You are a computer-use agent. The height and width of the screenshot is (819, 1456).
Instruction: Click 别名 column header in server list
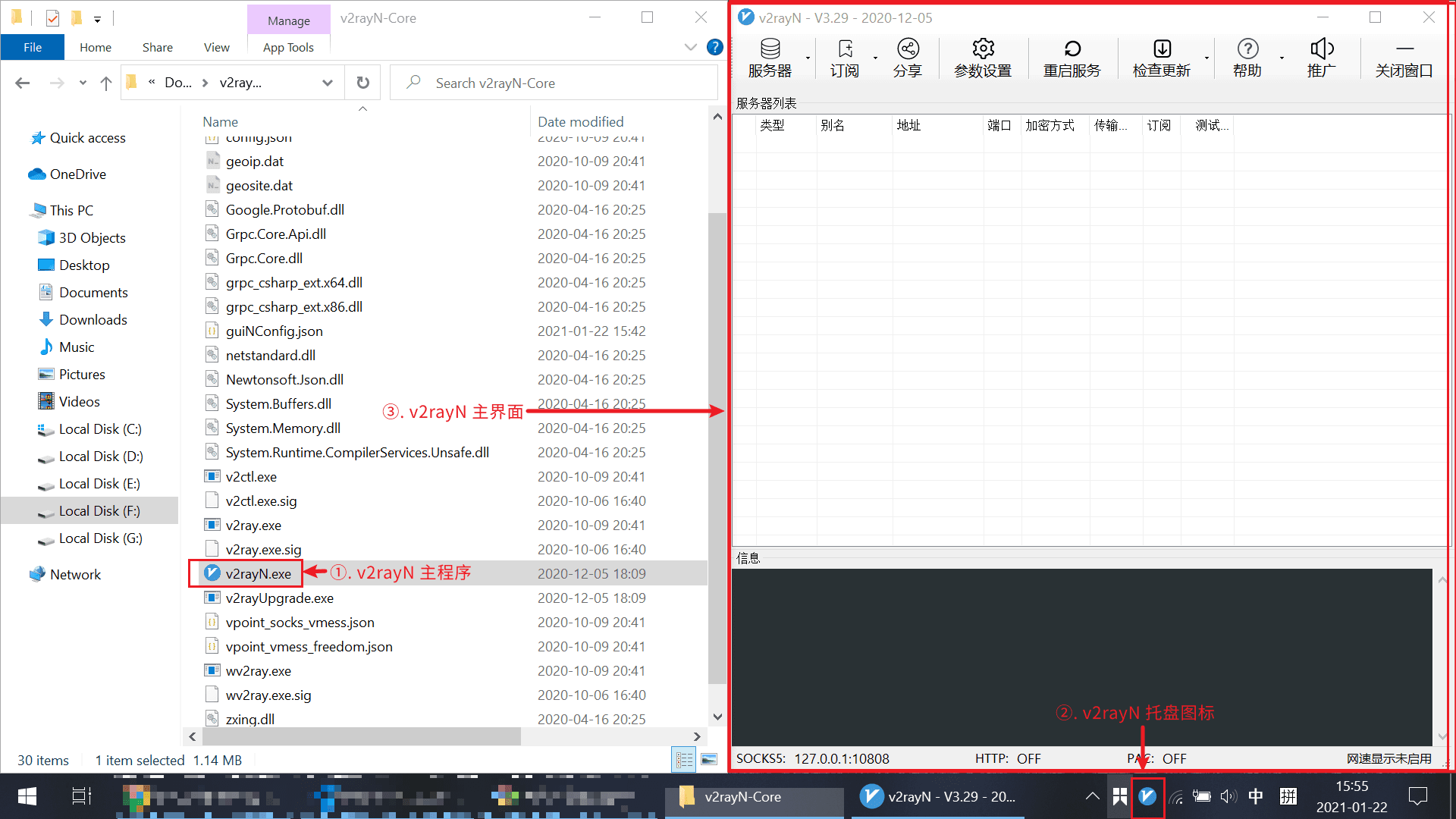tap(833, 125)
